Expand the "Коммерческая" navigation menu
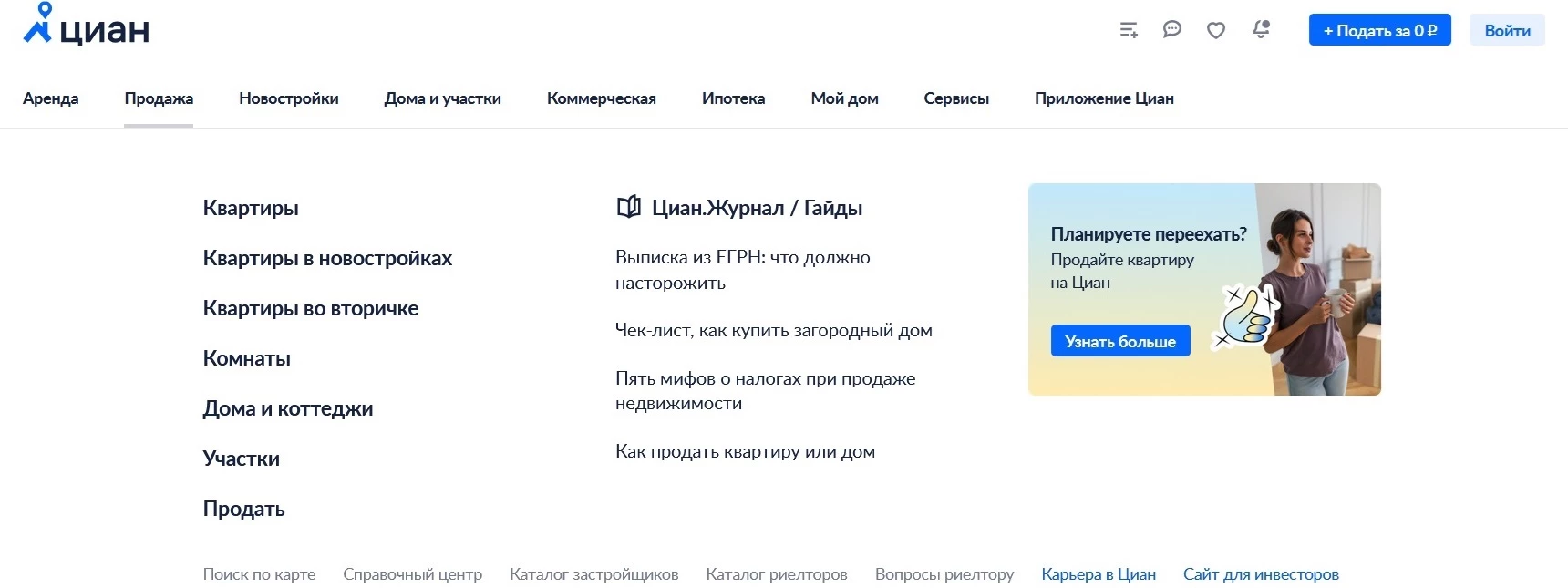 coord(601,98)
